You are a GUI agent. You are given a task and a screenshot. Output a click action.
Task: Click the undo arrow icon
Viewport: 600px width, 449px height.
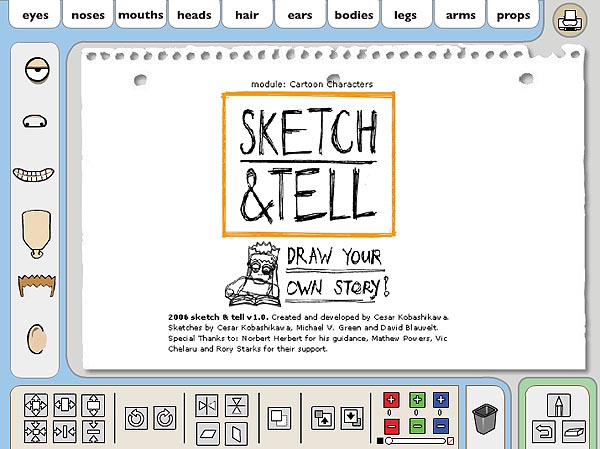pyautogui.click(x=544, y=432)
